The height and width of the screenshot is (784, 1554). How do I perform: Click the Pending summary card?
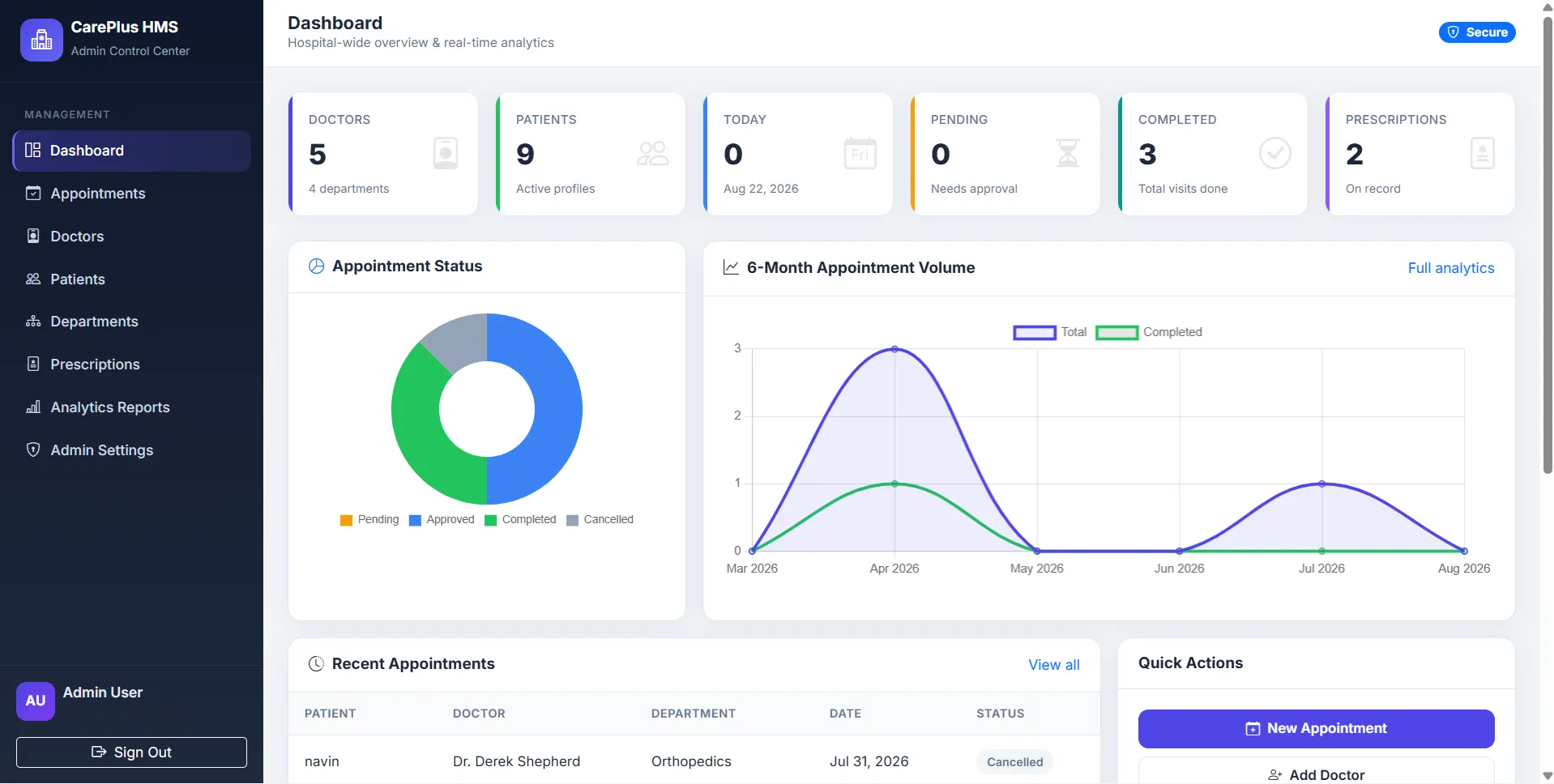click(x=1005, y=154)
